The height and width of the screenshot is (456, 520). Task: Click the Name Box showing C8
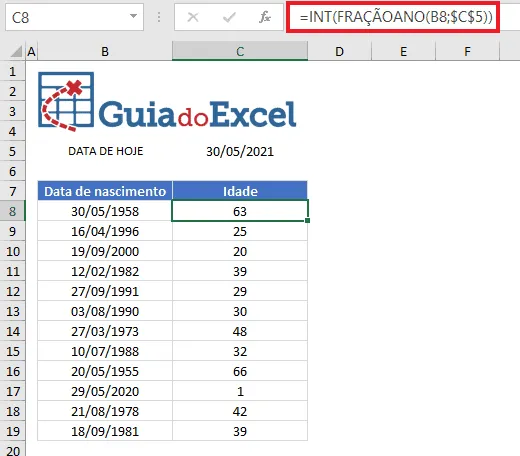click(74, 17)
